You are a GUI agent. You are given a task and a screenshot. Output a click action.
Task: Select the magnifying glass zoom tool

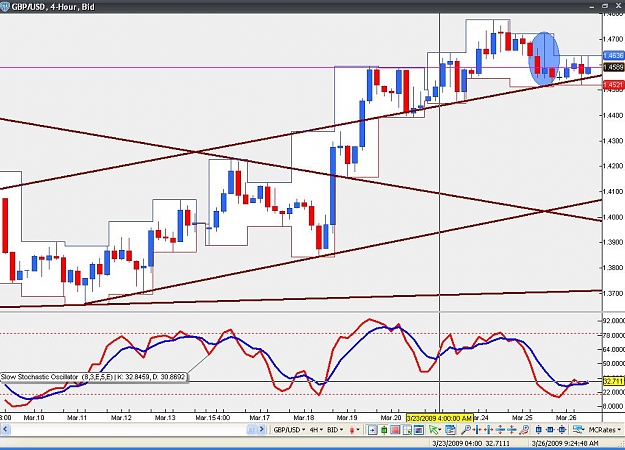(466, 430)
